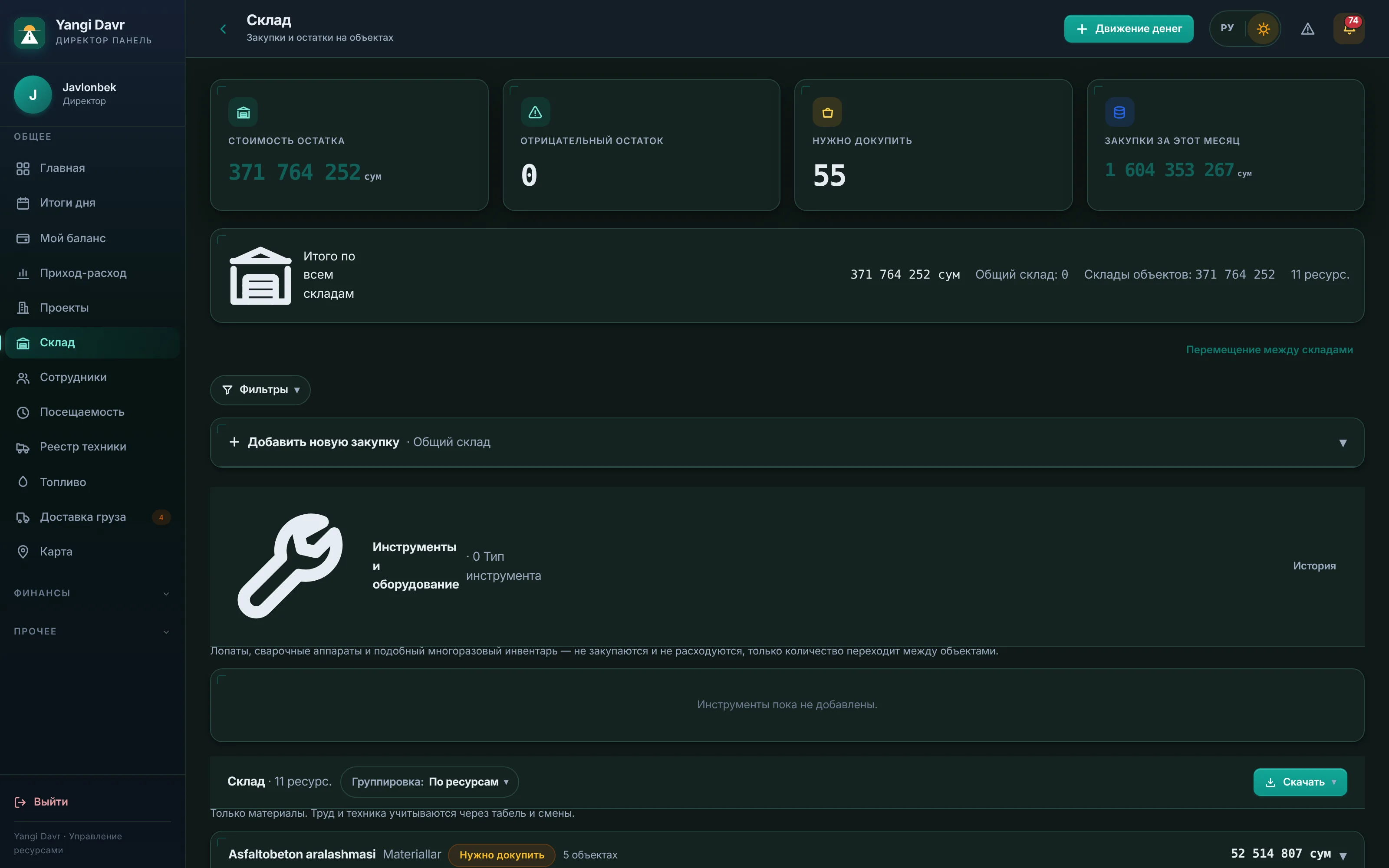The image size is (1389, 868).
Task: Open the Итоги дня page
Action: tap(92, 203)
